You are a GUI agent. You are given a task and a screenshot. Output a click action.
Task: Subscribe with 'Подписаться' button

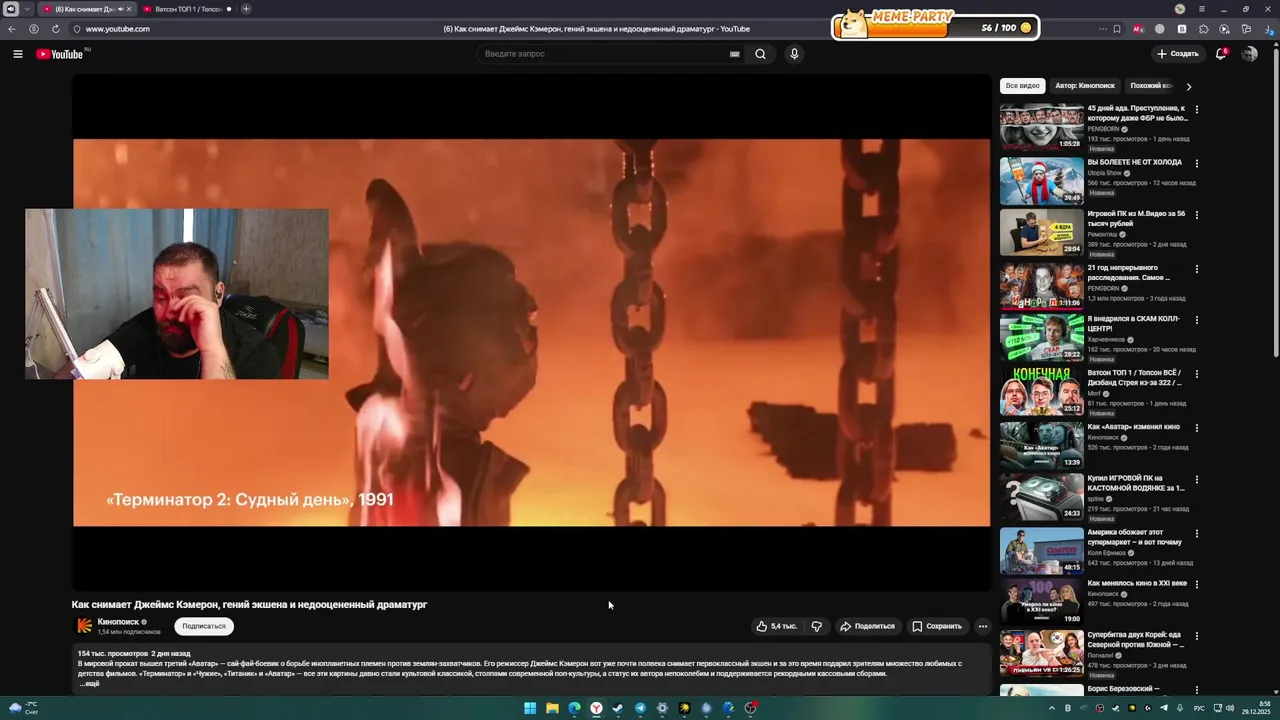pyautogui.click(x=204, y=626)
